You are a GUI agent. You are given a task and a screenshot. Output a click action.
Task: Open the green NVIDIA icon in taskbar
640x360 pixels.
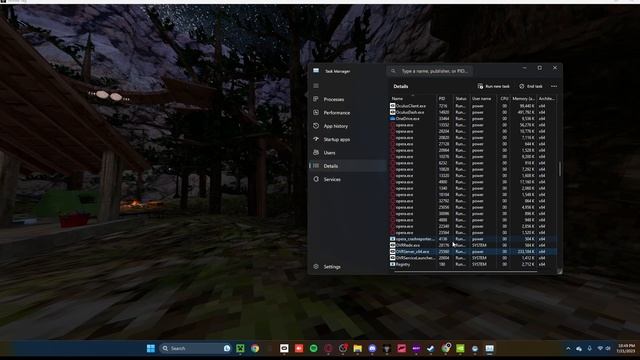pos(460,348)
